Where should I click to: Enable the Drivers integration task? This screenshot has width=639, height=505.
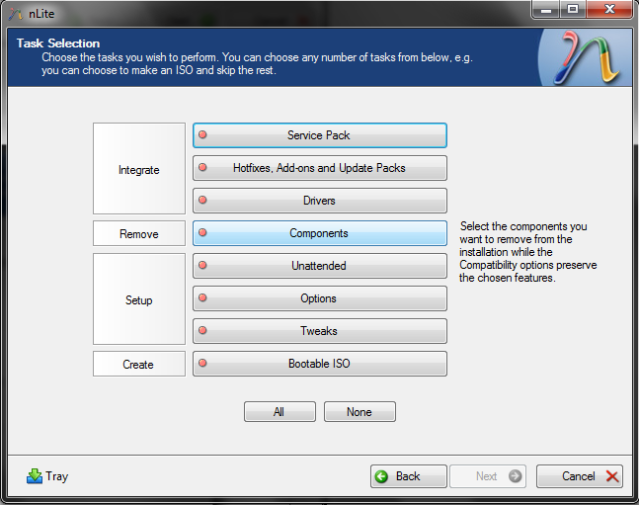[x=320, y=201]
